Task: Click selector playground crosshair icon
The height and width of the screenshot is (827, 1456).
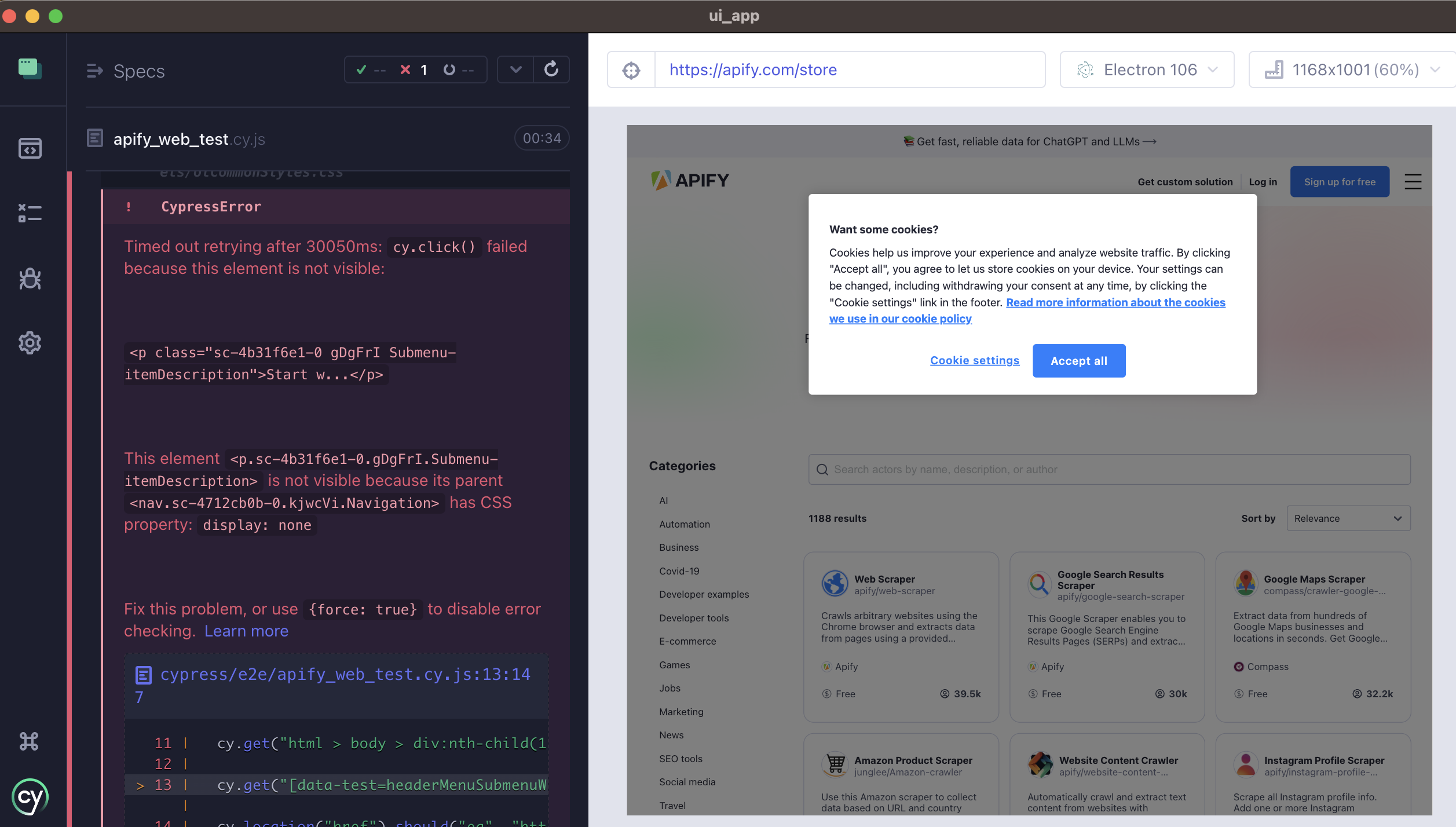Action: (631, 70)
